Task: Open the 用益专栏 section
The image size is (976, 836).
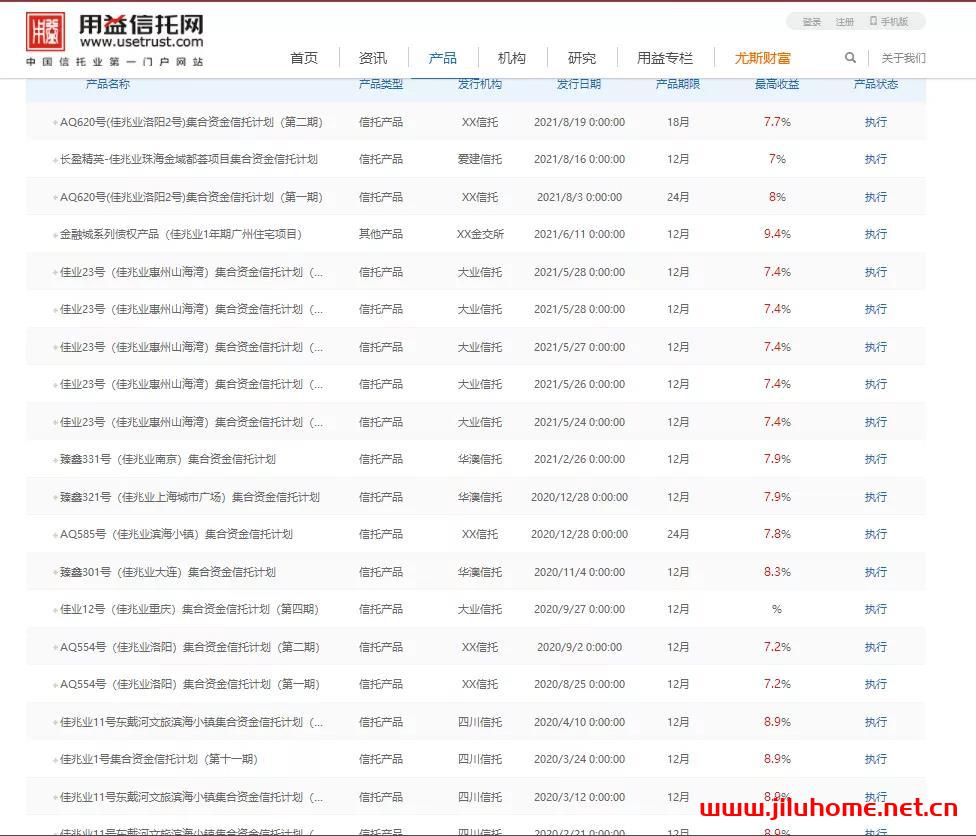Action: pyautogui.click(x=665, y=58)
